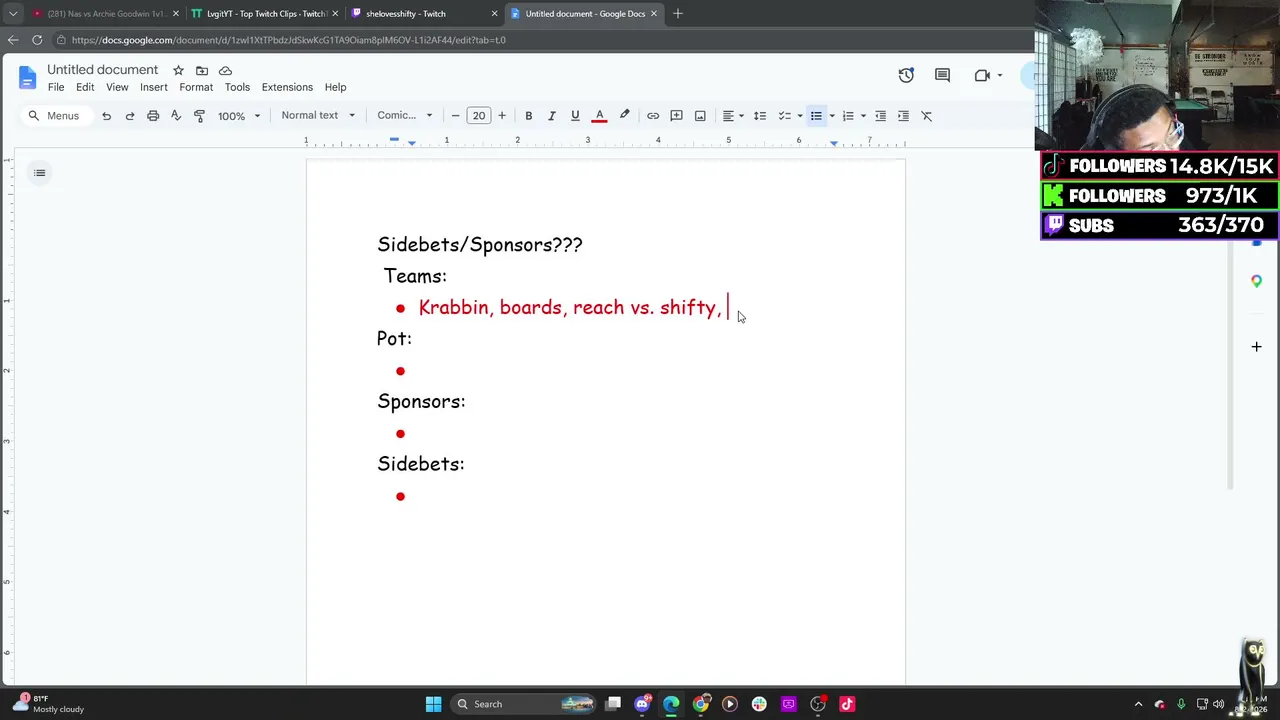Open the Edit menu

[85, 87]
